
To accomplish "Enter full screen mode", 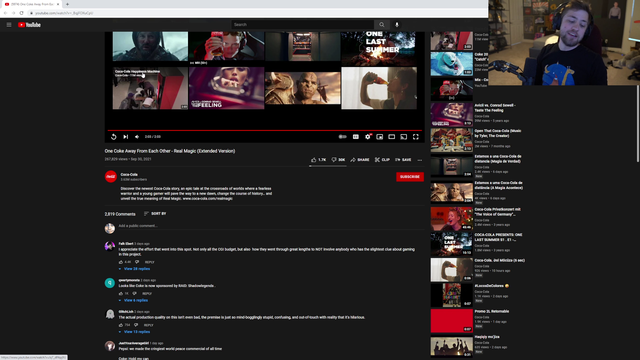I will pos(416,137).
